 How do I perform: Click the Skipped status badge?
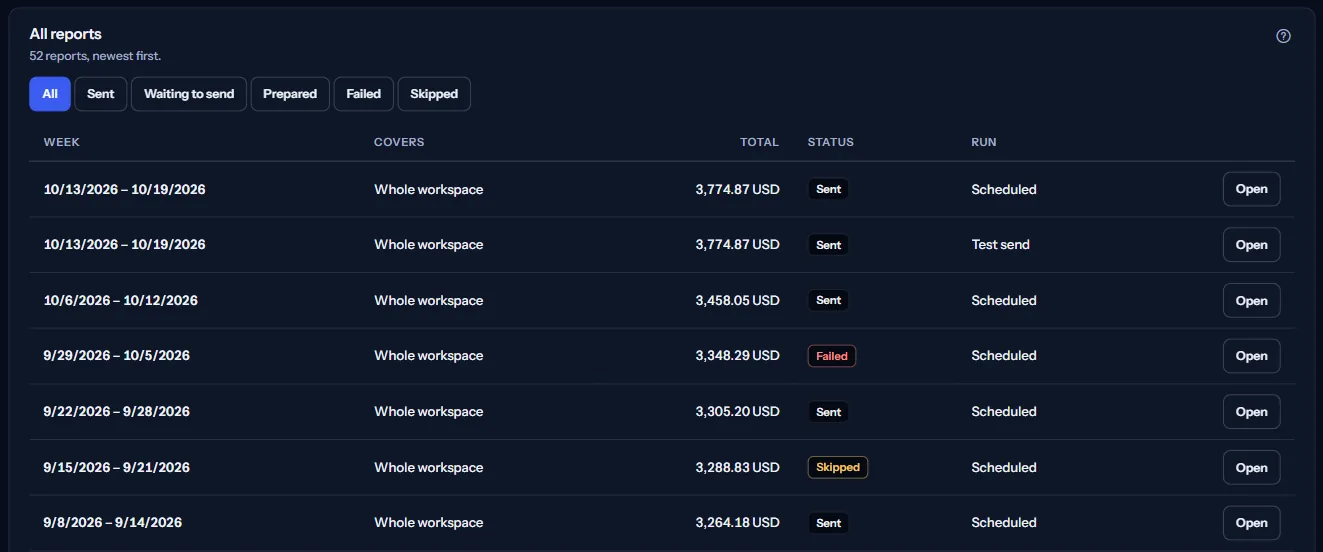click(838, 467)
